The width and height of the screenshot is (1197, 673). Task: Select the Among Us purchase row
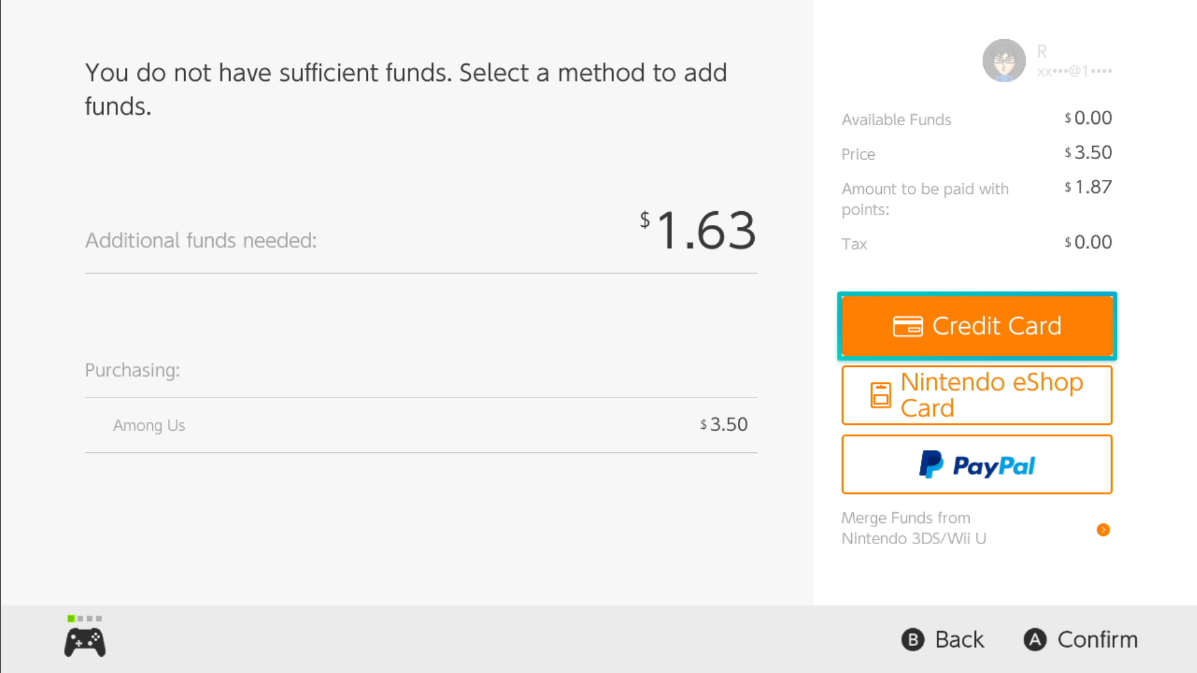[420, 425]
